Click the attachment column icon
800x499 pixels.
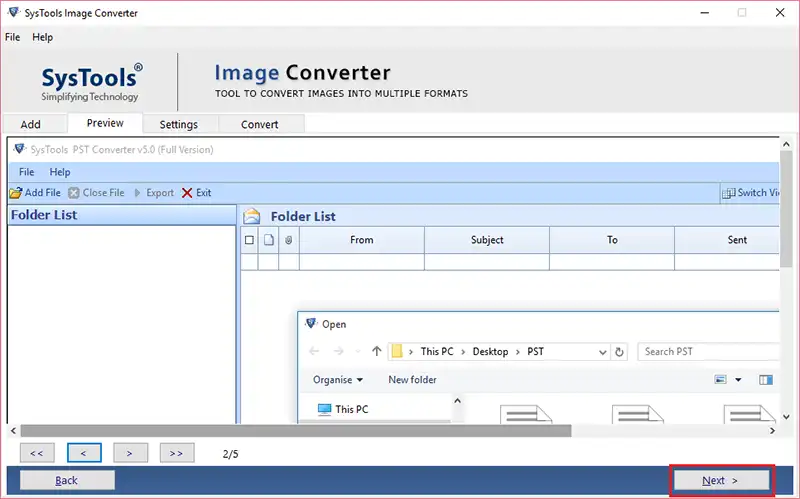point(289,240)
